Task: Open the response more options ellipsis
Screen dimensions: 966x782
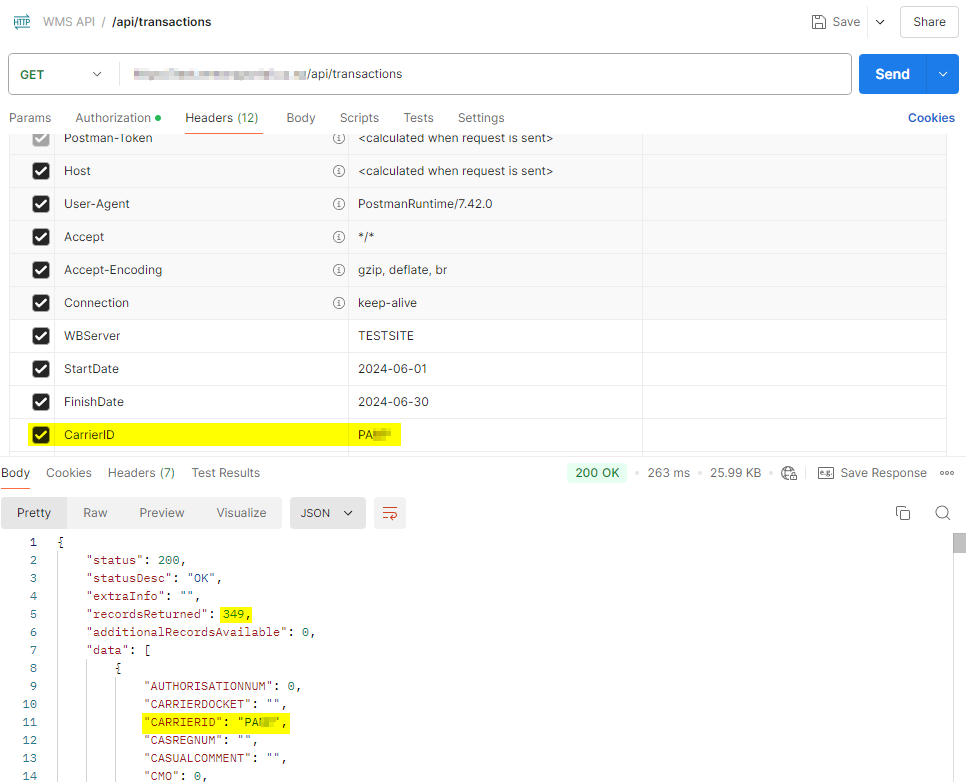Action: click(947, 473)
